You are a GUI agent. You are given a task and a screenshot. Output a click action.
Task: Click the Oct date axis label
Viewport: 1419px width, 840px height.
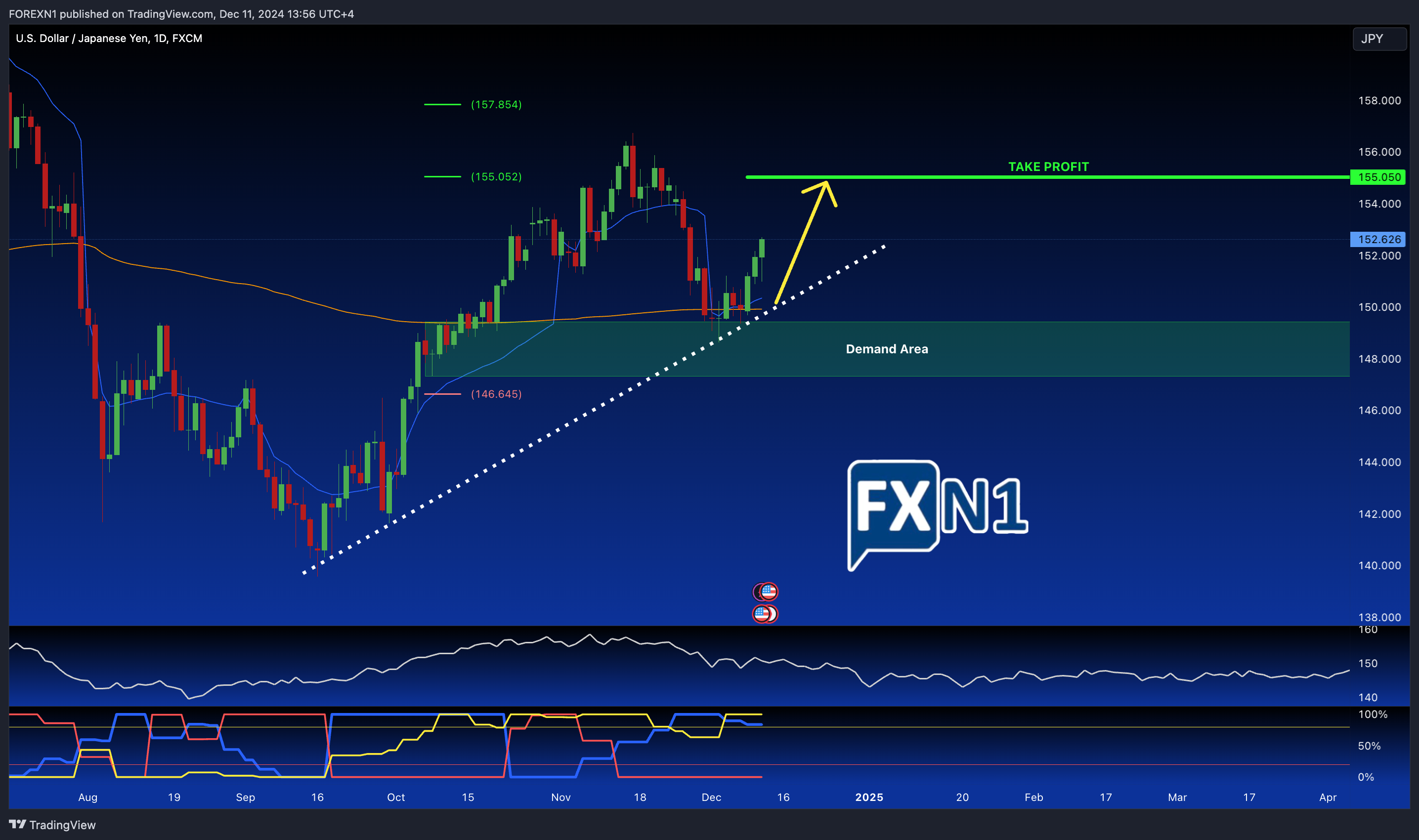(x=395, y=797)
